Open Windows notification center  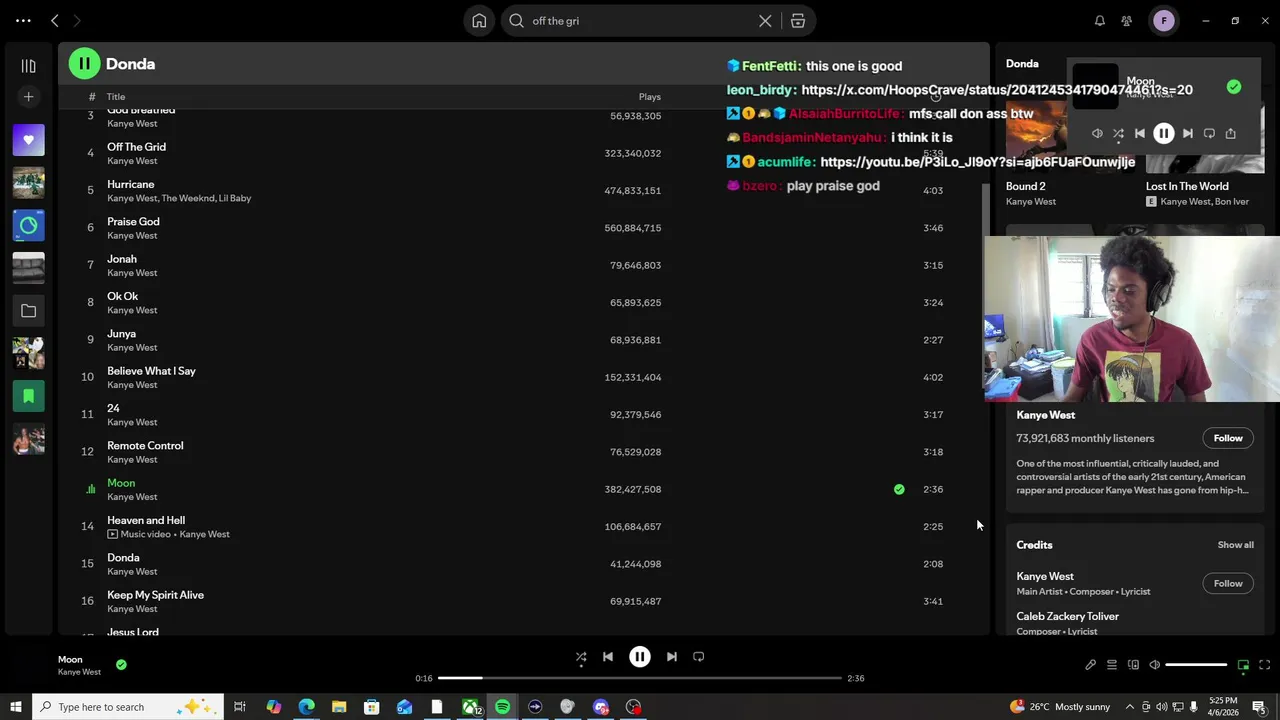(1259, 707)
